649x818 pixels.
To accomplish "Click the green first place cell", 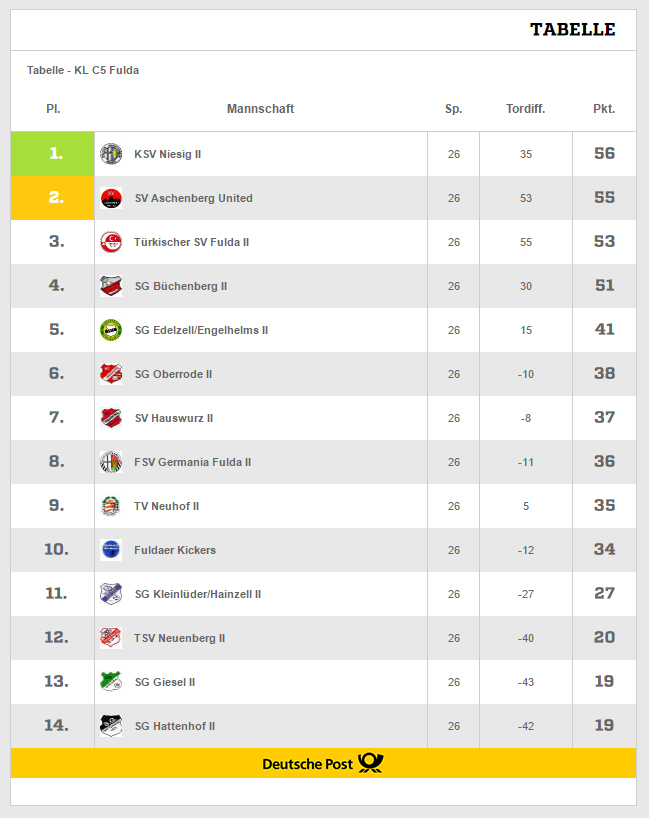I will point(53,154).
